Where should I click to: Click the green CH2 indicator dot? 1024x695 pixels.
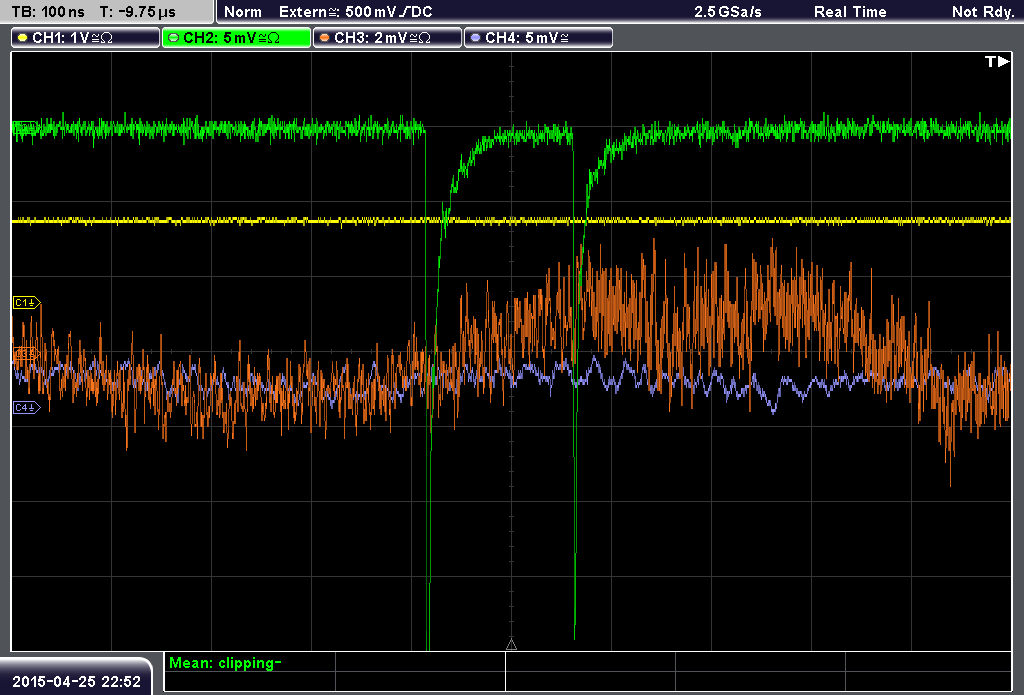[x=173, y=38]
